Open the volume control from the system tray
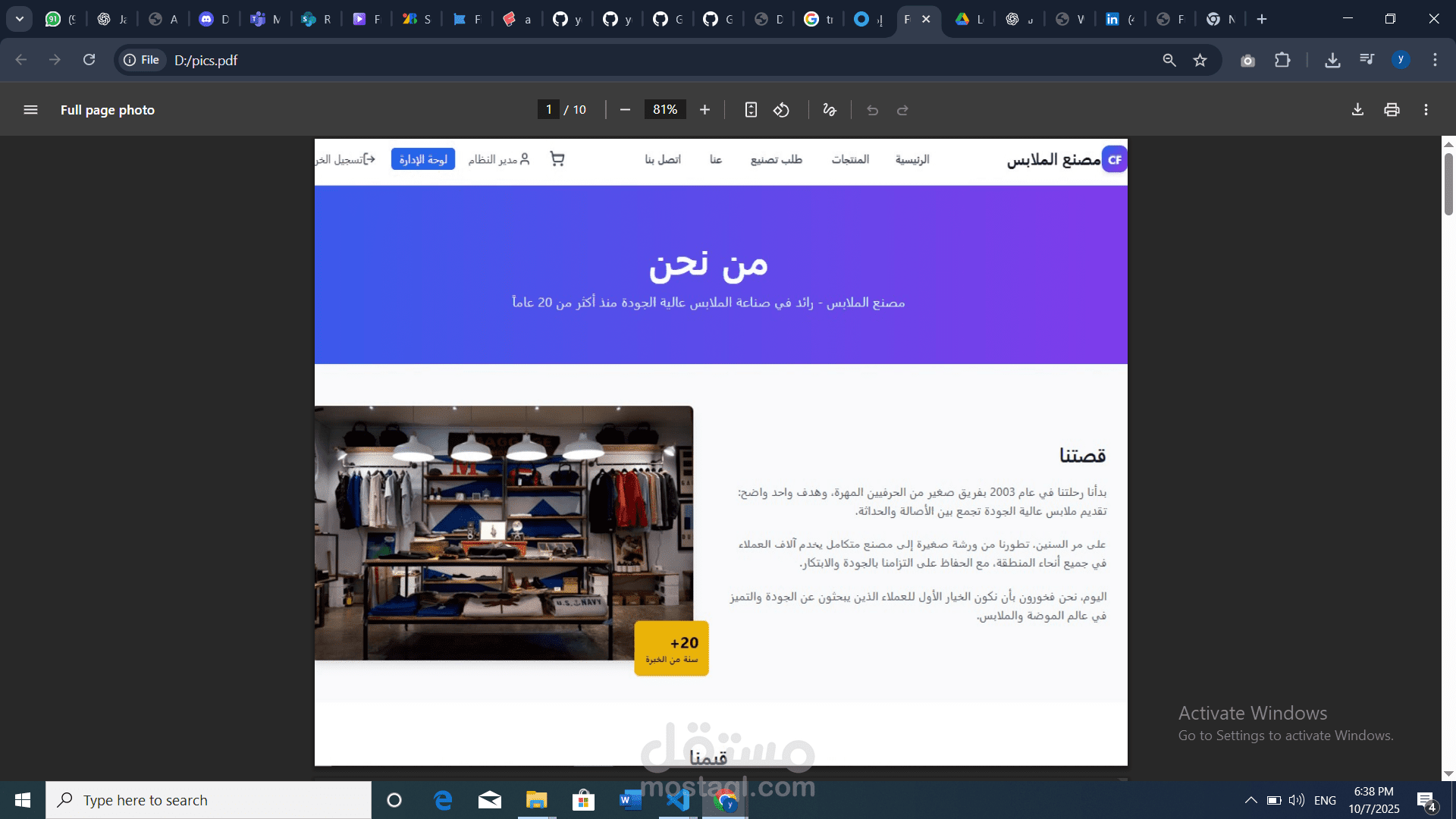 tap(1294, 799)
